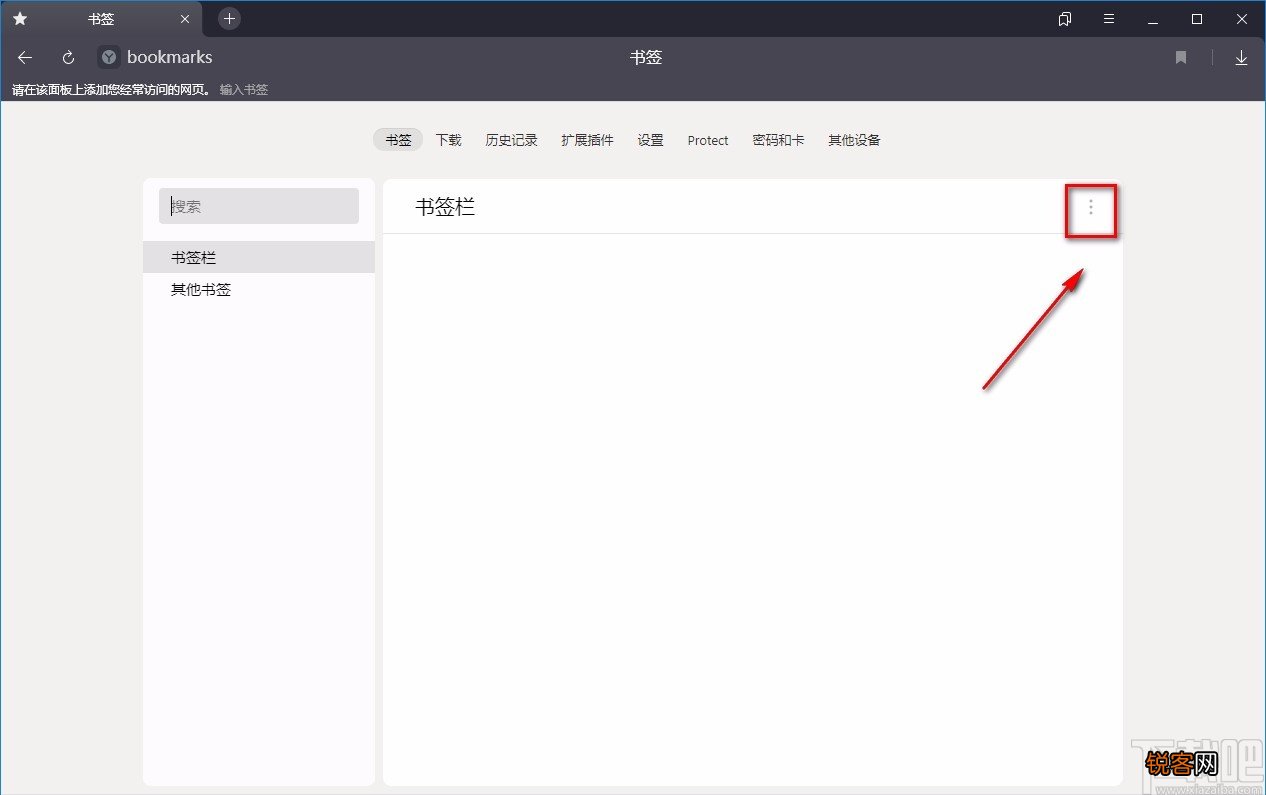This screenshot has width=1266, height=795.
Task: Select the 其他书签 folder in the sidebar
Action: click(x=259, y=290)
